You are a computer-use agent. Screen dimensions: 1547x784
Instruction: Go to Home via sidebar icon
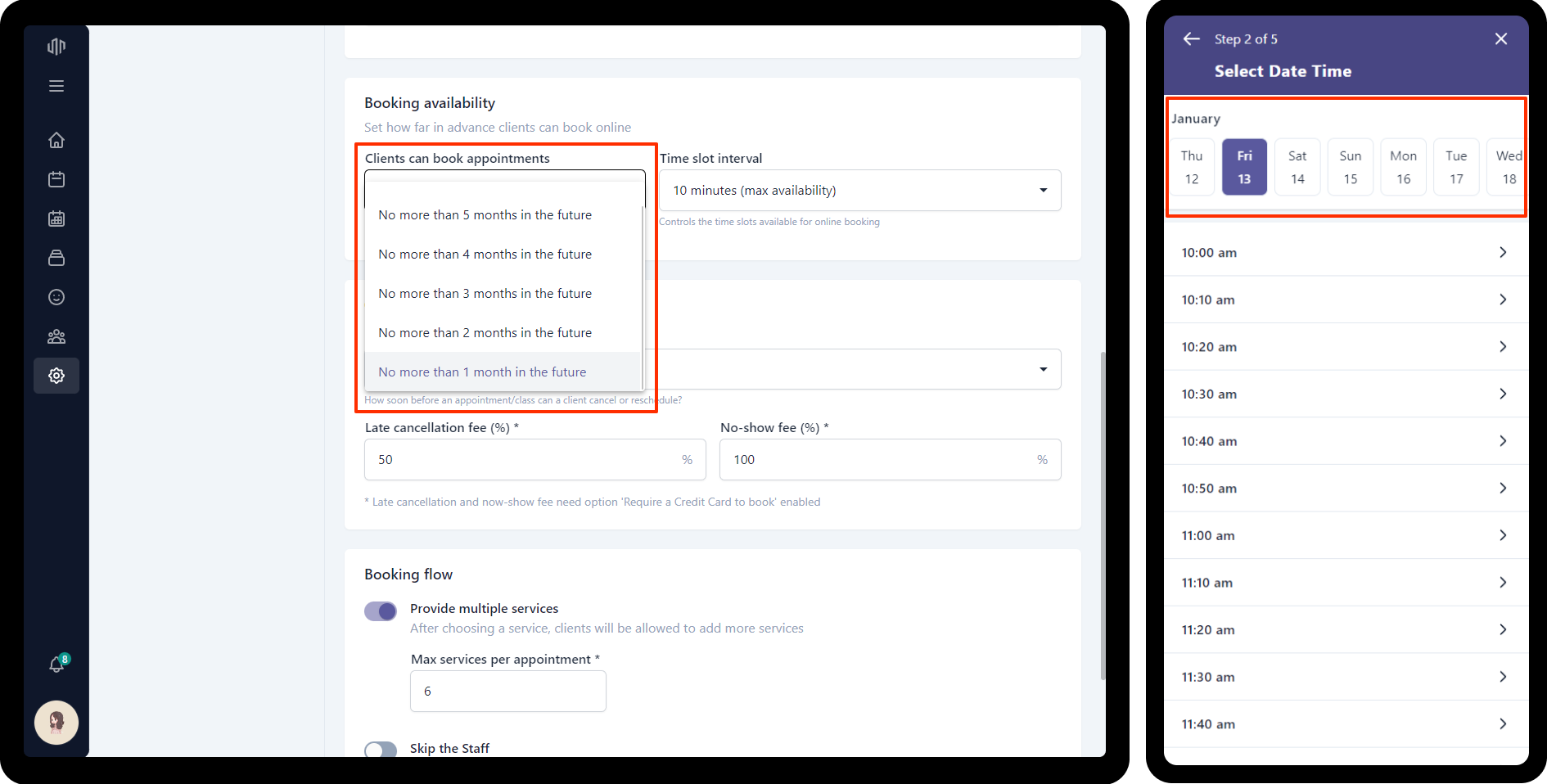pos(56,140)
